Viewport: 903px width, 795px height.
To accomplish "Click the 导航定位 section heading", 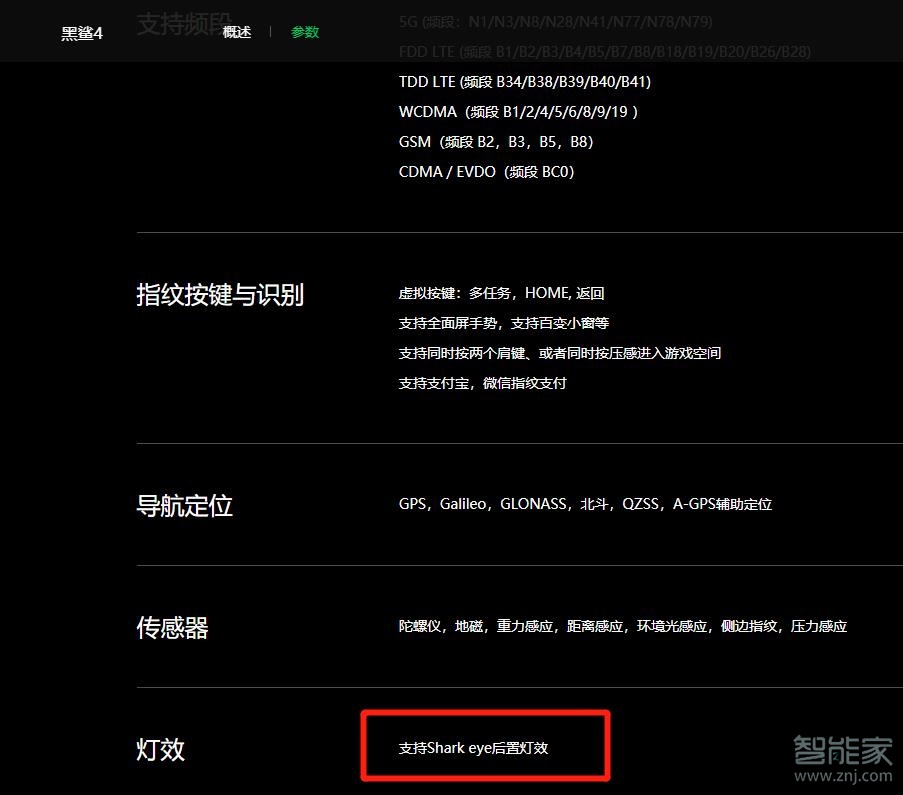I will coord(184,506).
